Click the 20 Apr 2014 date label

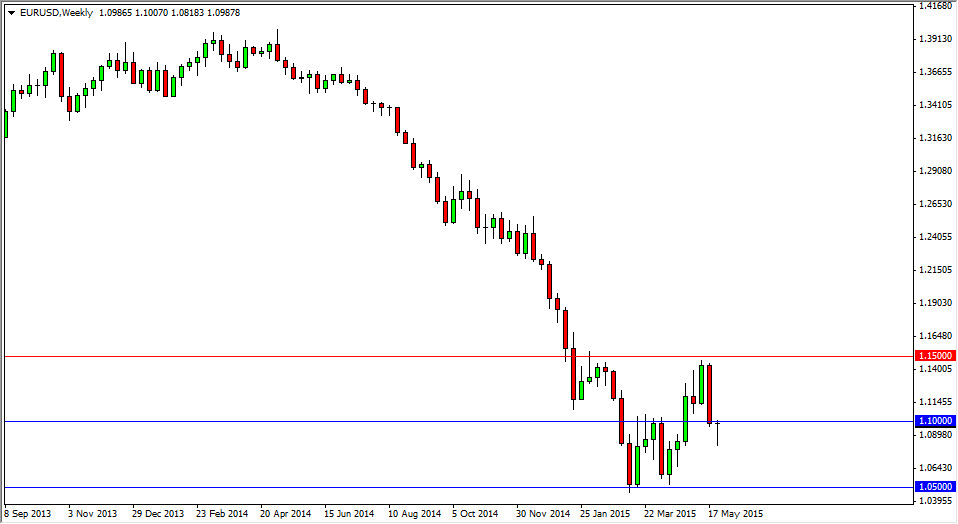tap(285, 514)
